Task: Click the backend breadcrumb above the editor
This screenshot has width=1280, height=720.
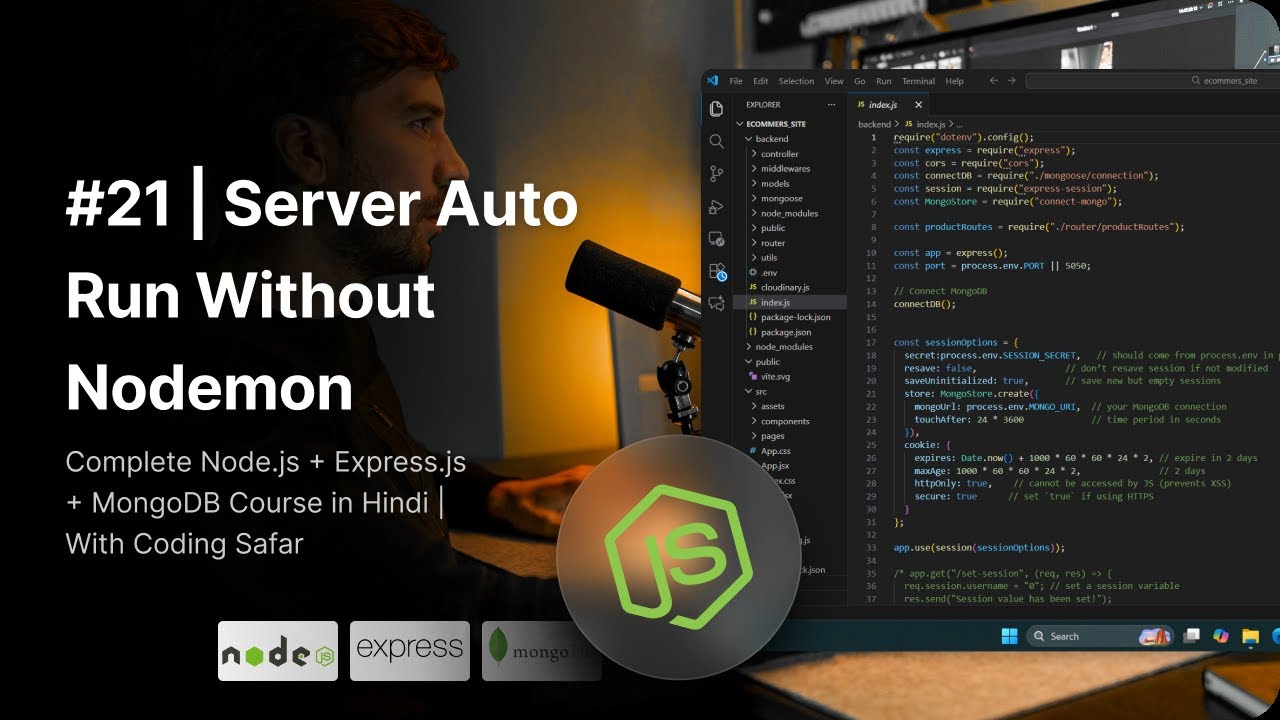Action: pyautogui.click(x=874, y=124)
